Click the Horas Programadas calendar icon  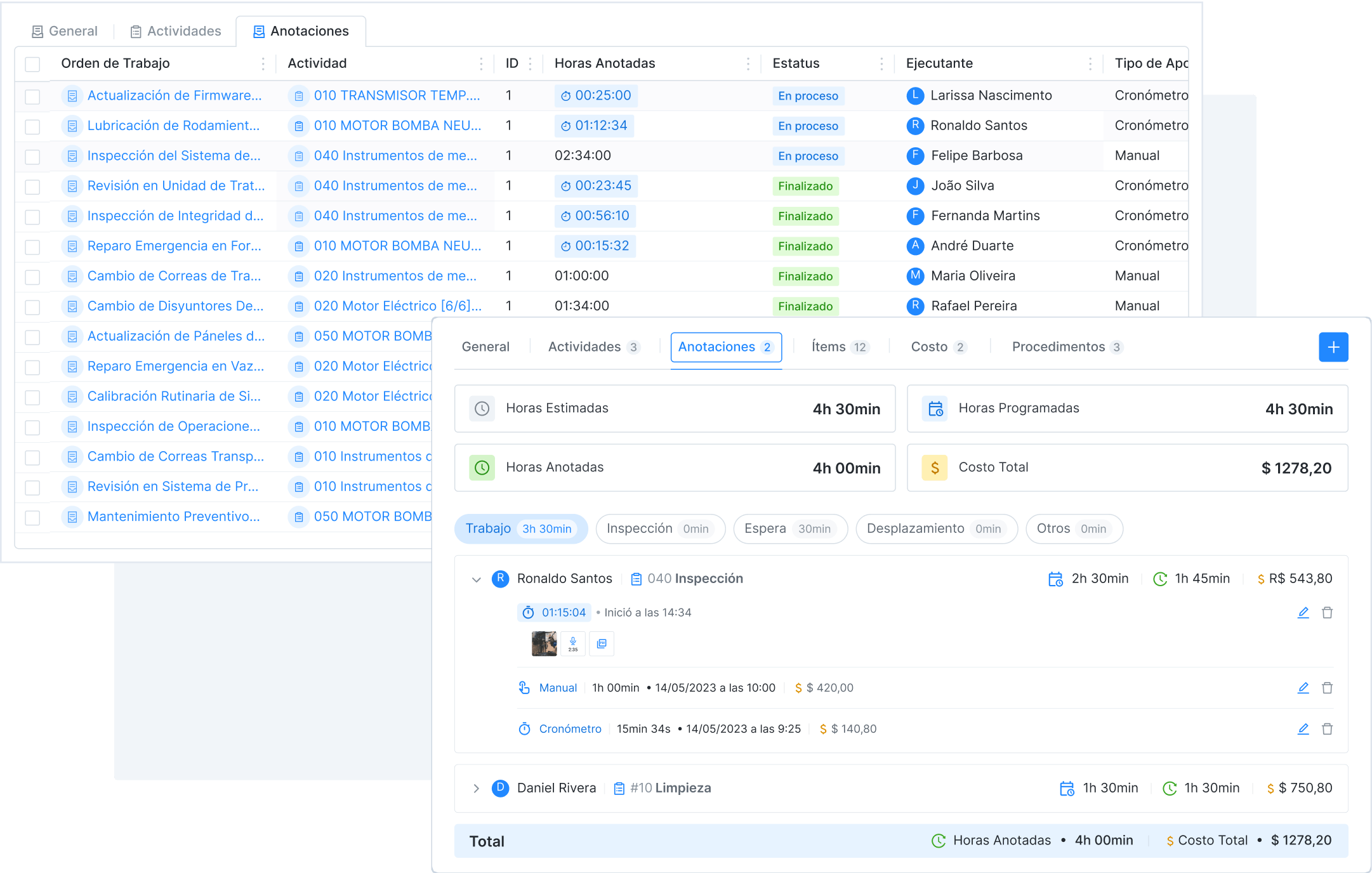coord(935,409)
